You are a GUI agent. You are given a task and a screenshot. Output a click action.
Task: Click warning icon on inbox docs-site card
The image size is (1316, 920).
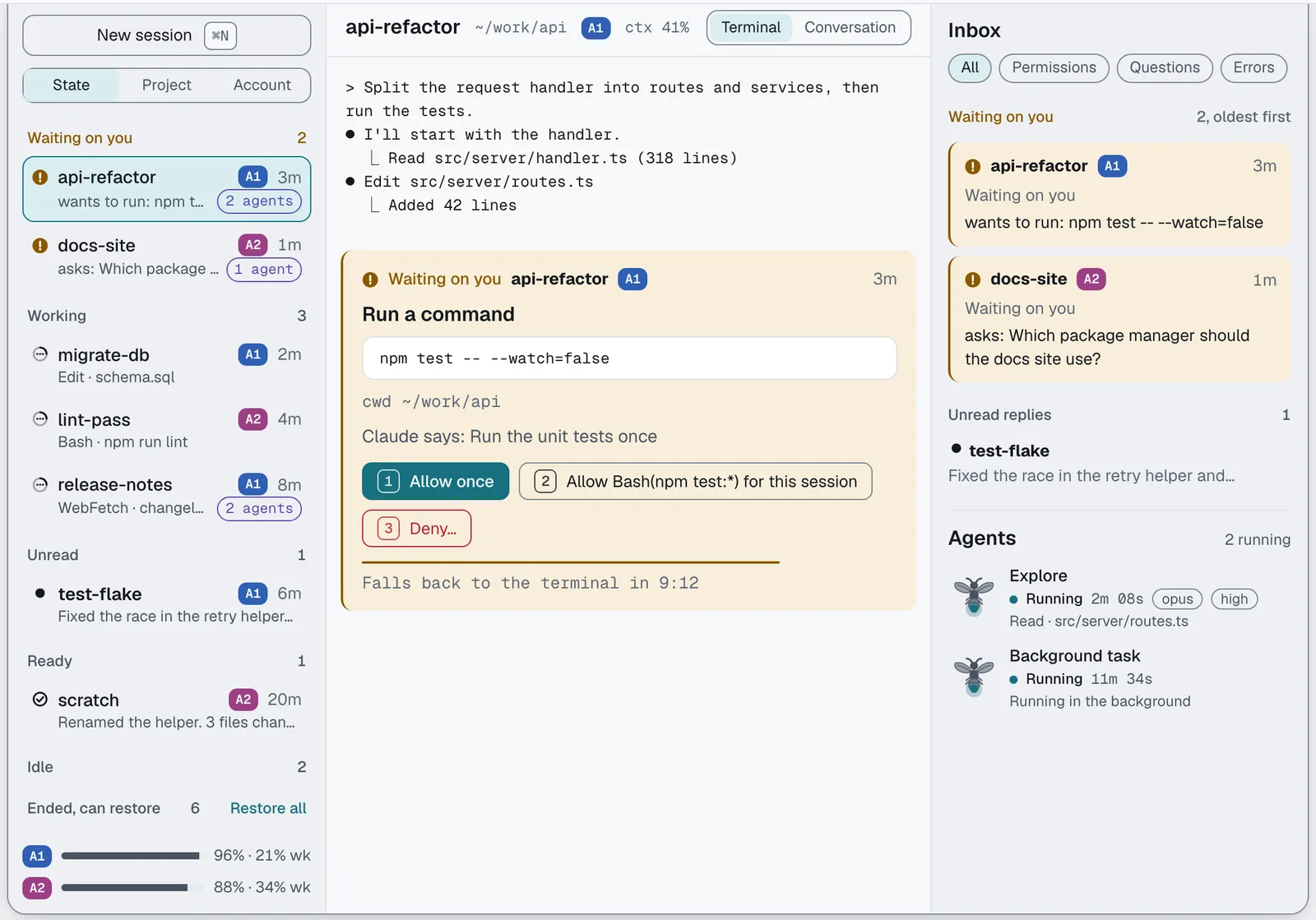972,280
